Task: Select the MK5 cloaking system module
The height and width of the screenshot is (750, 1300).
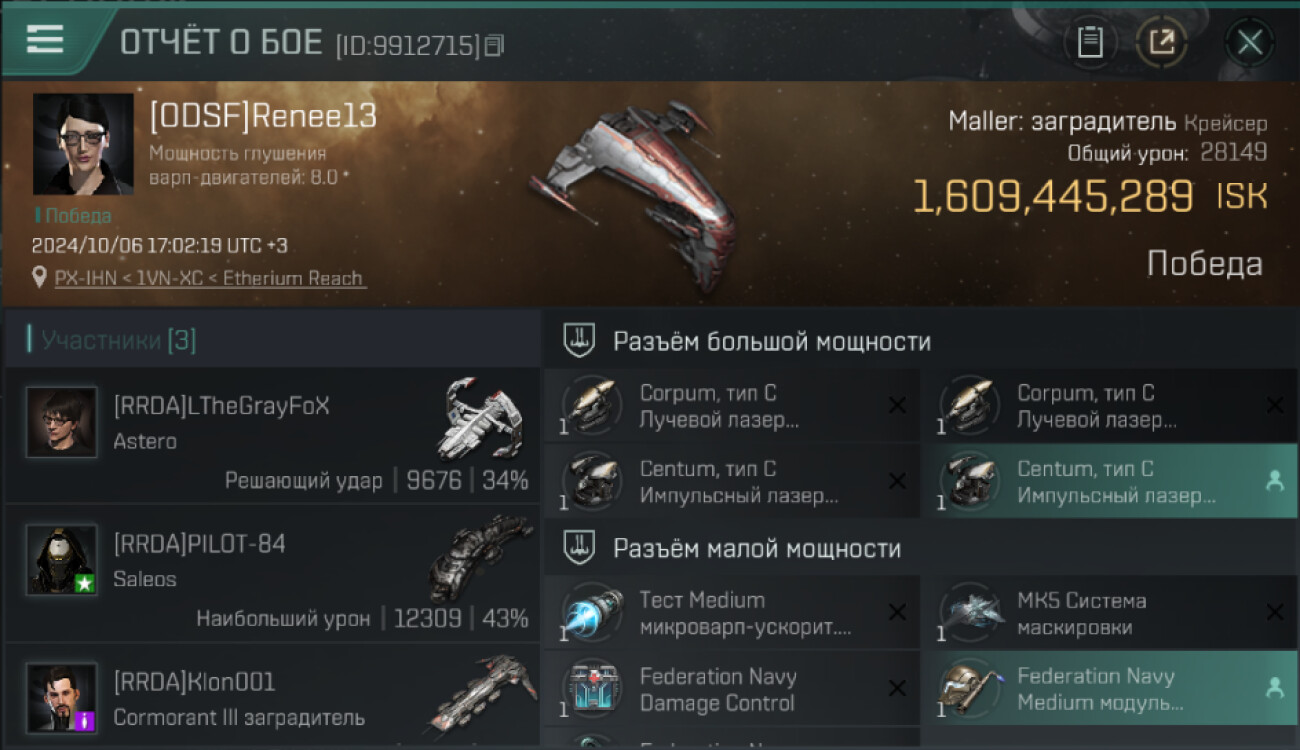Action: [1110, 613]
